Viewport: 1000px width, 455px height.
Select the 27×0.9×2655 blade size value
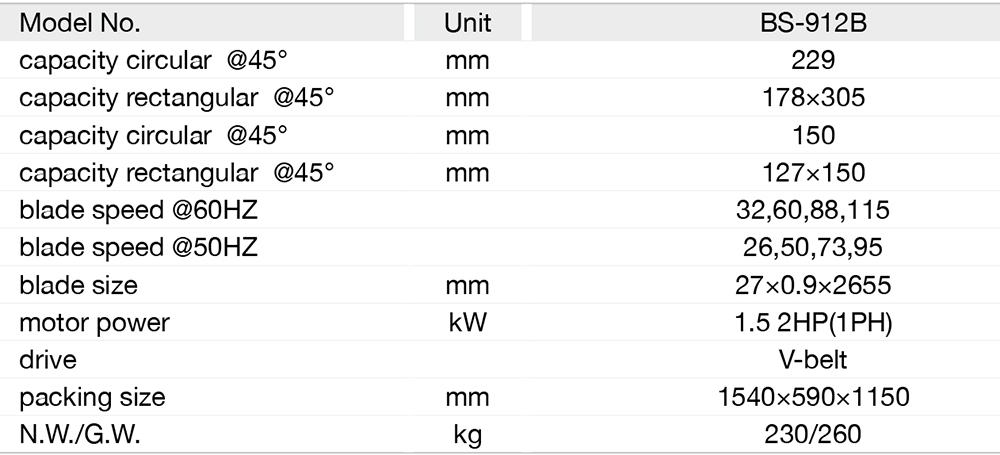pos(813,286)
